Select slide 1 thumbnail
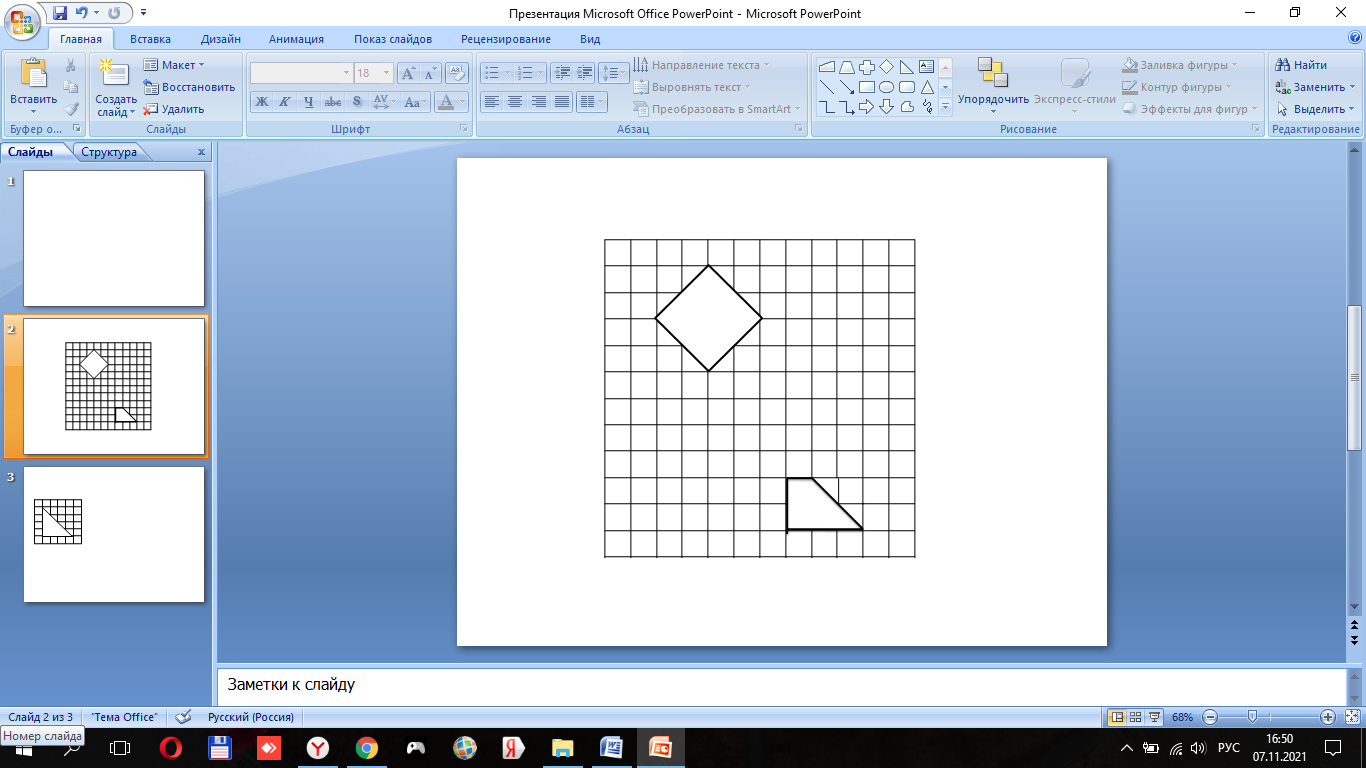 (114, 238)
